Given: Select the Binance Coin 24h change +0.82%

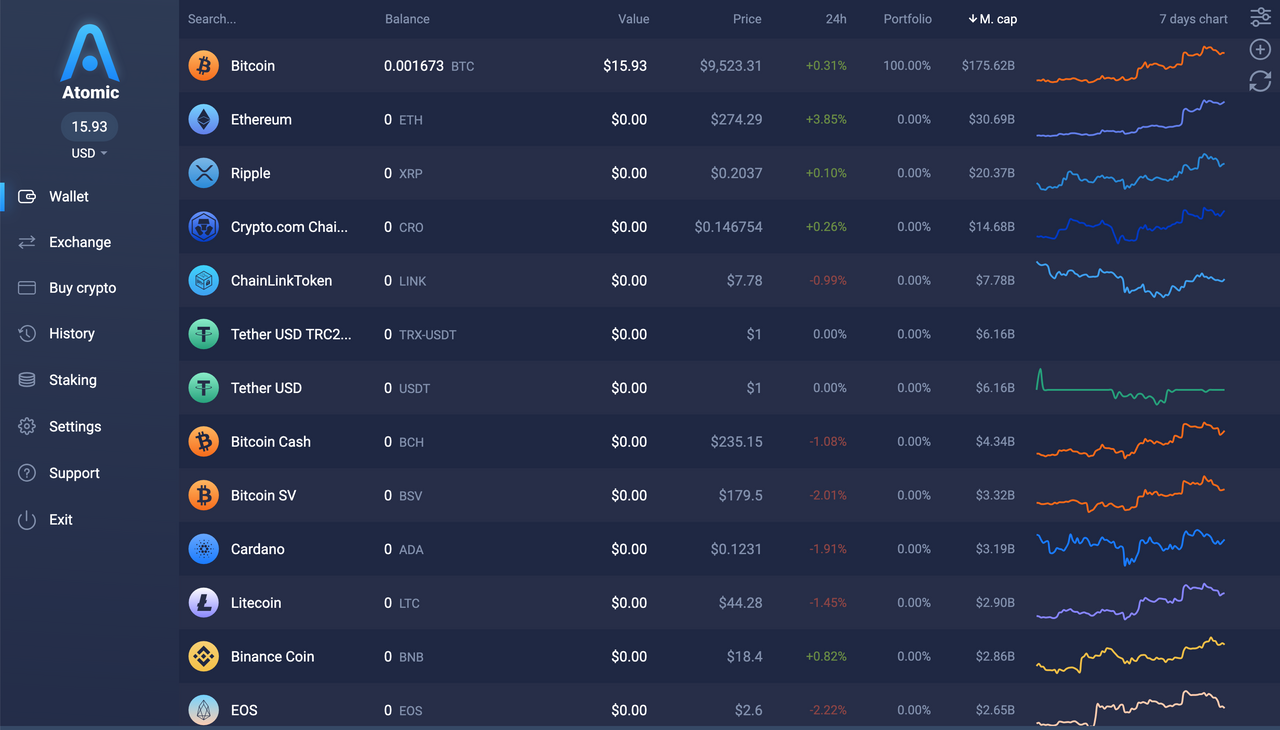Looking at the screenshot, I should (826, 657).
